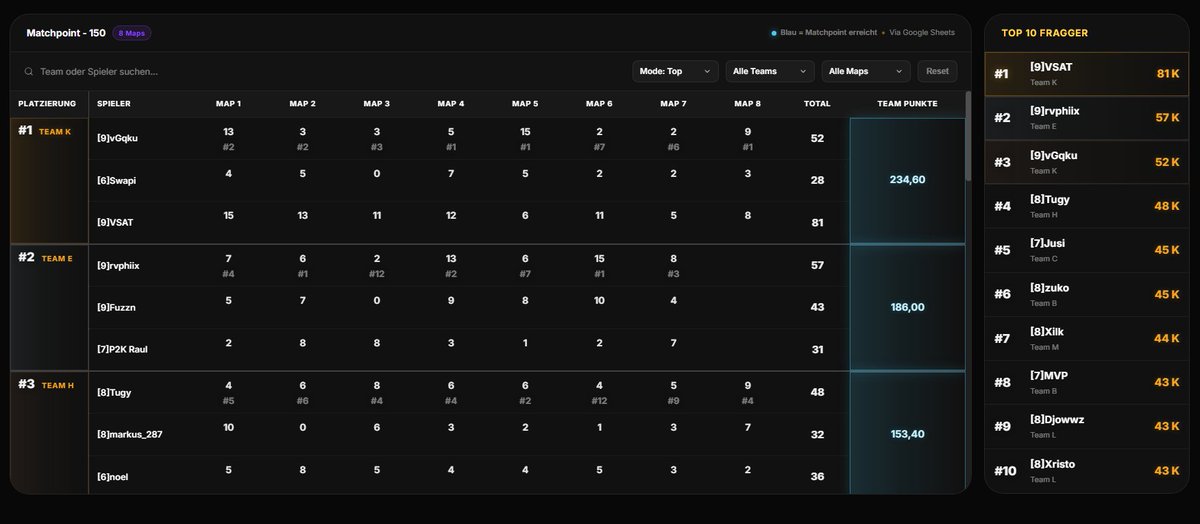Click the MAP 1 column header
This screenshot has height=524, width=1200.
229,104
